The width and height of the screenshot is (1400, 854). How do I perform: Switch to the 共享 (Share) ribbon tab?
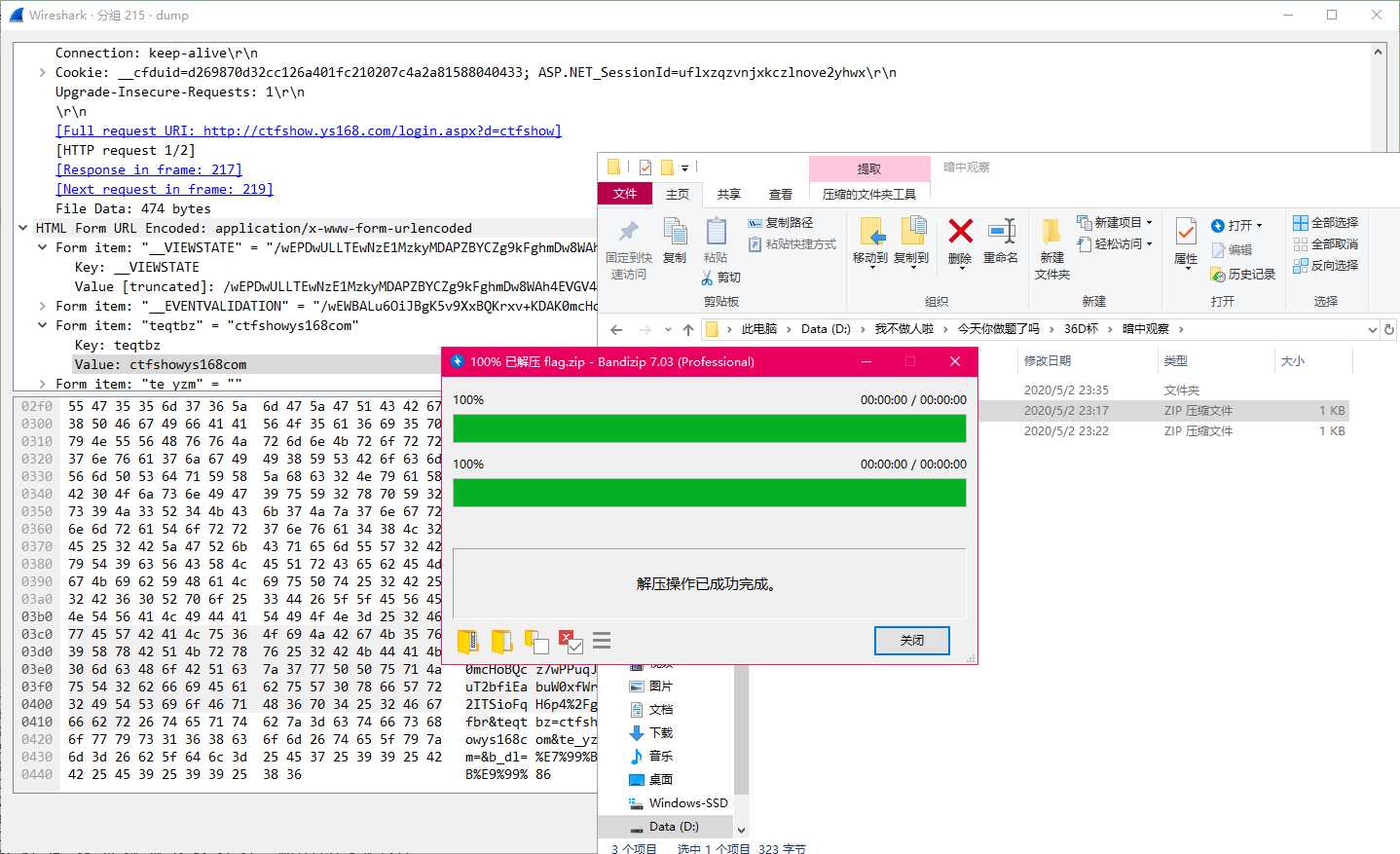tap(729, 194)
